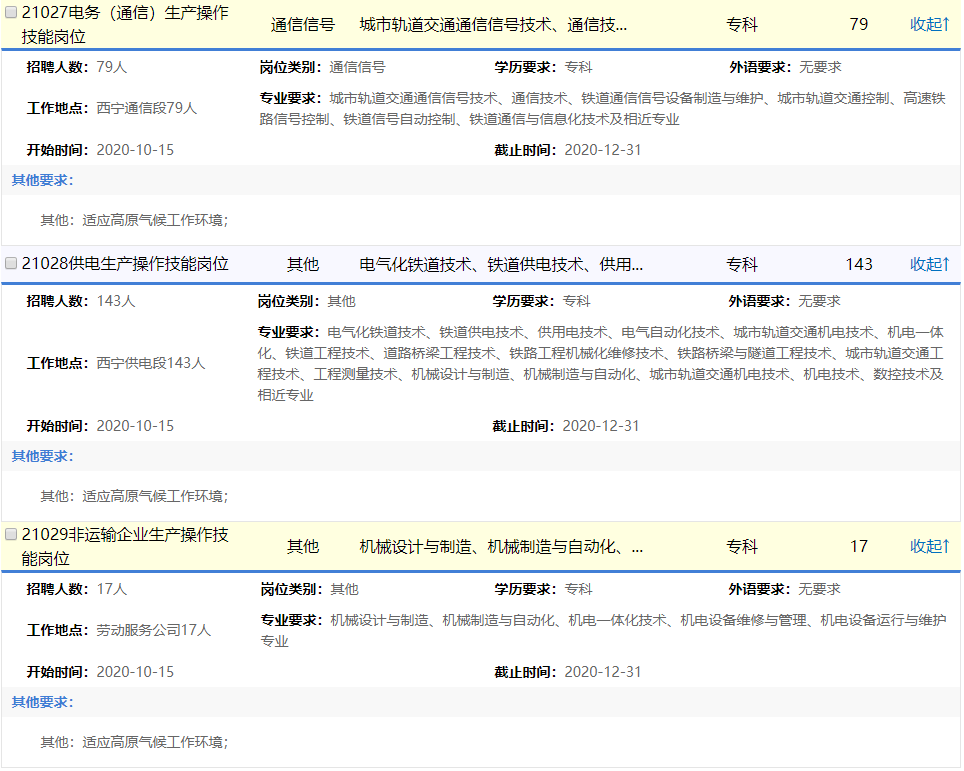Click 其他要求 heading under position 21029

click(x=42, y=702)
